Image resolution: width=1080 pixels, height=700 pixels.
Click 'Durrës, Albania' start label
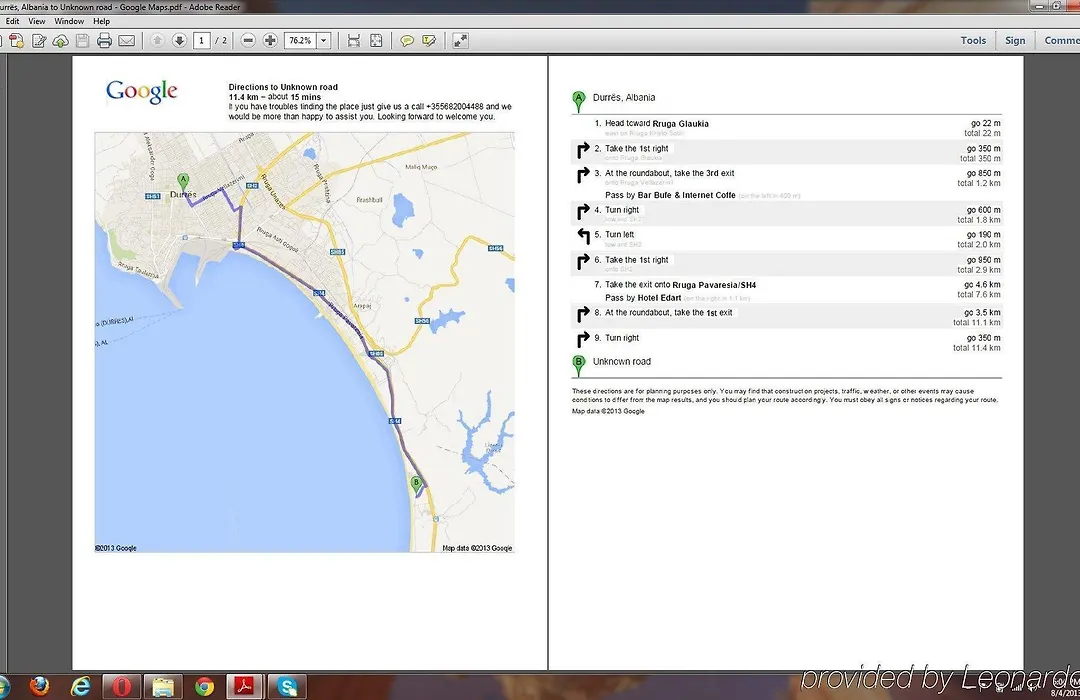[x=624, y=98]
